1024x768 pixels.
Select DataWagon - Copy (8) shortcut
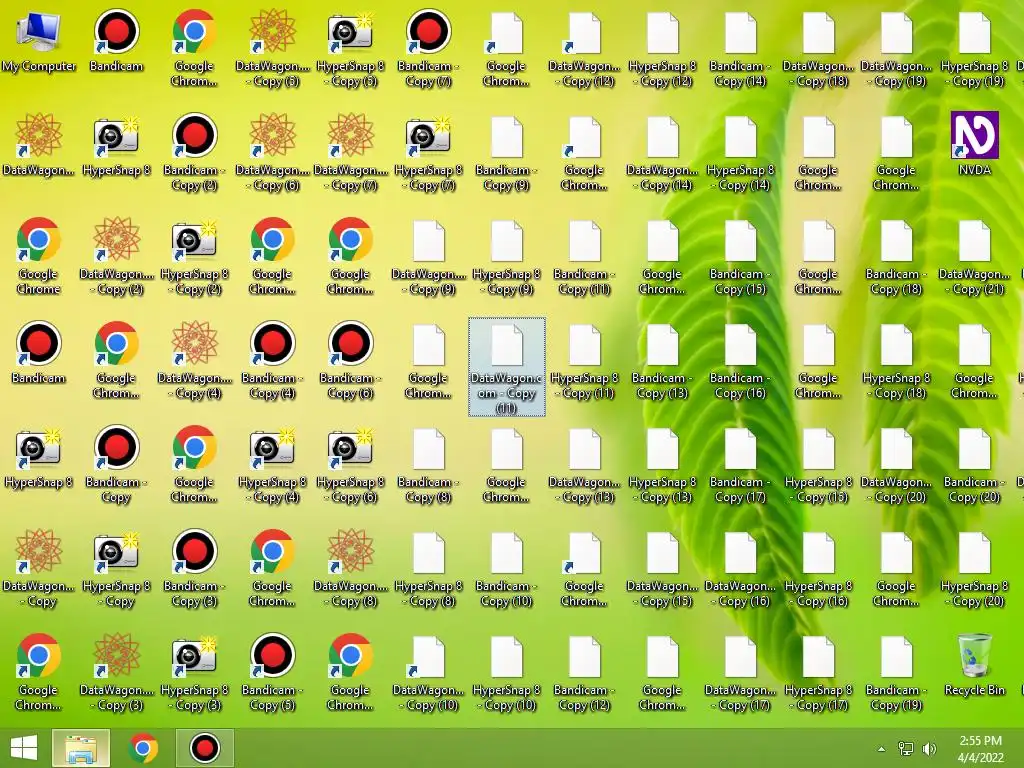(350, 569)
